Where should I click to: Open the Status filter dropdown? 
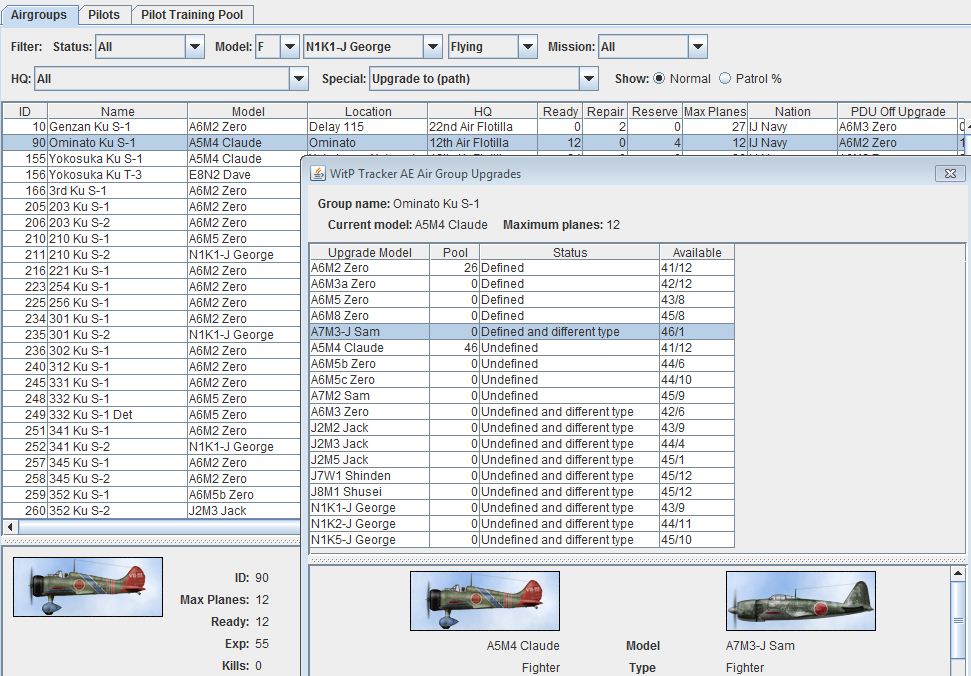194,47
